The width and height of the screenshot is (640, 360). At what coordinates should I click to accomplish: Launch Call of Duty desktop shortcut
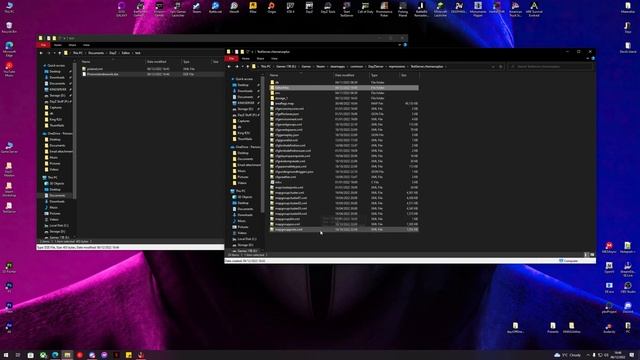coord(365,7)
